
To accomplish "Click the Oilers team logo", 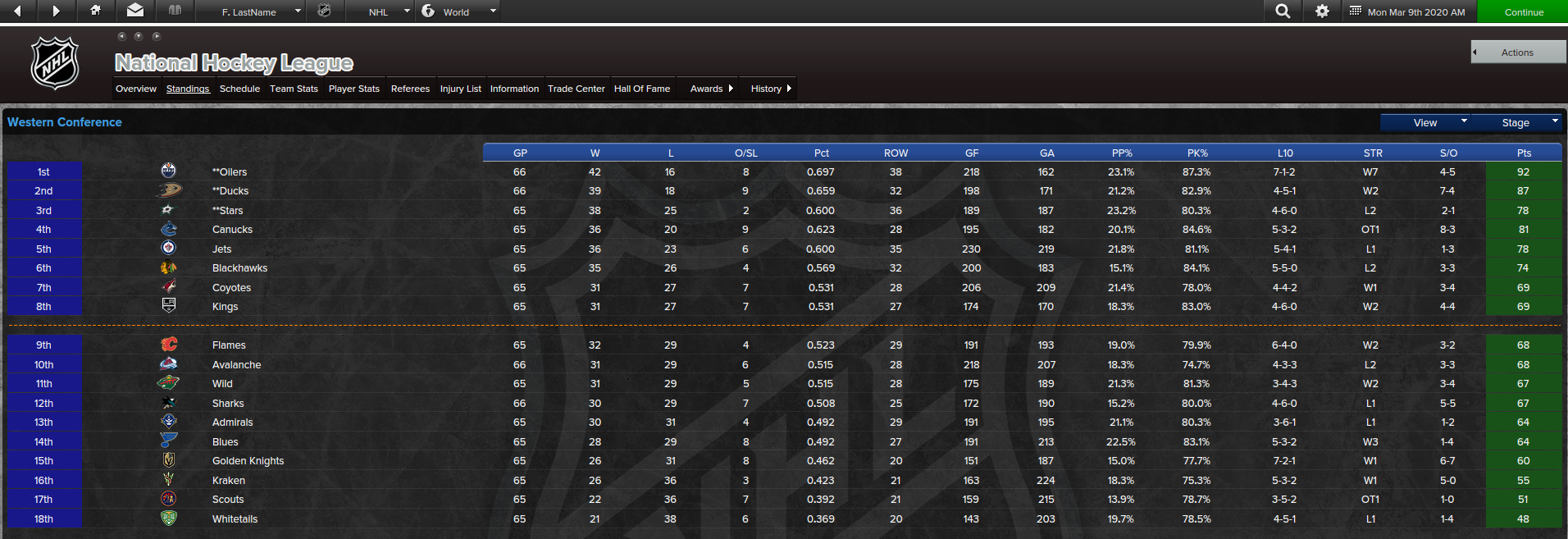I will (x=168, y=171).
